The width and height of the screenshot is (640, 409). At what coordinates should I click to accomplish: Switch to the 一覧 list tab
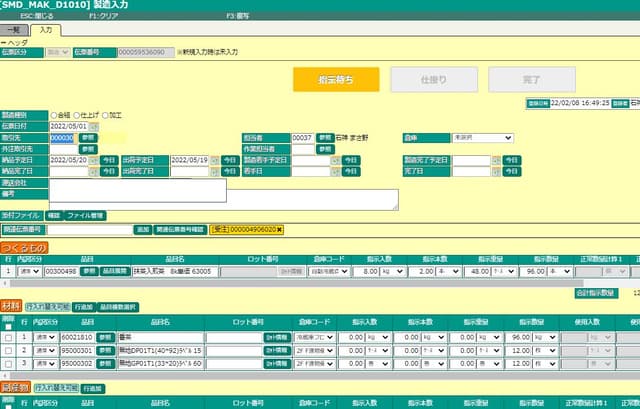click(x=14, y=30)
